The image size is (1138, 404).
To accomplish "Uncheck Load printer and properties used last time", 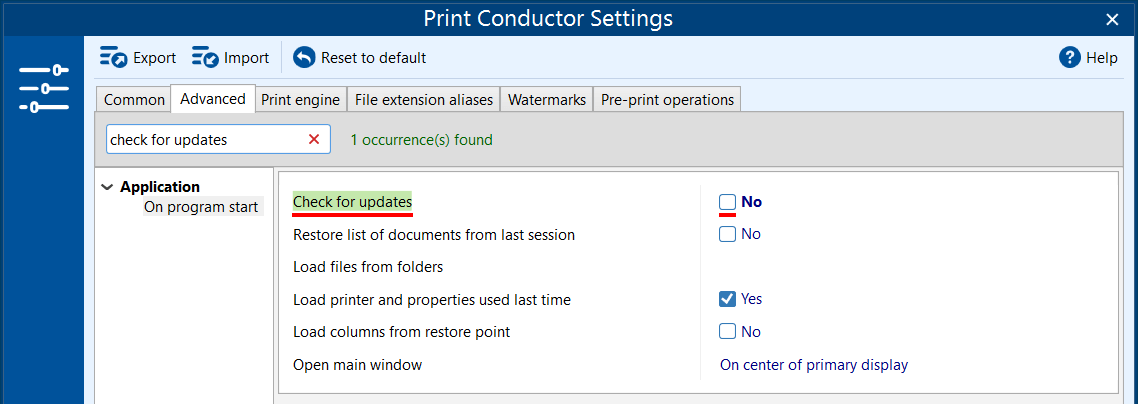I will pos(728,299).
